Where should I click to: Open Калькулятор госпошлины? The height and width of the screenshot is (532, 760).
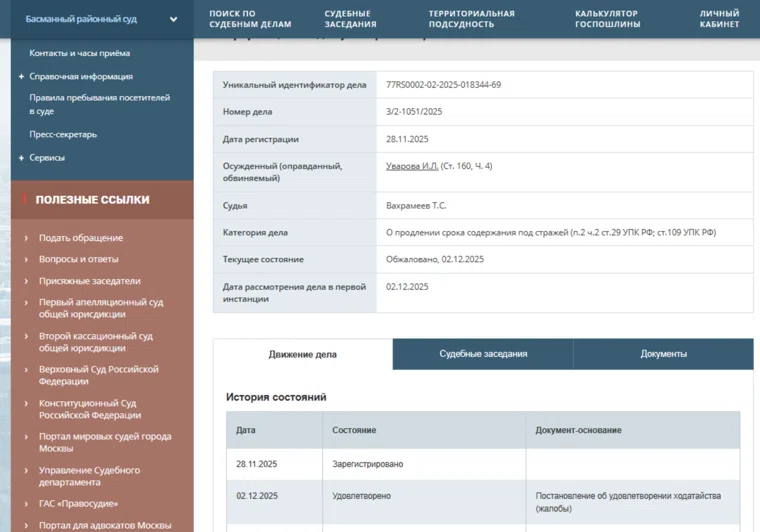coord(607,19)
